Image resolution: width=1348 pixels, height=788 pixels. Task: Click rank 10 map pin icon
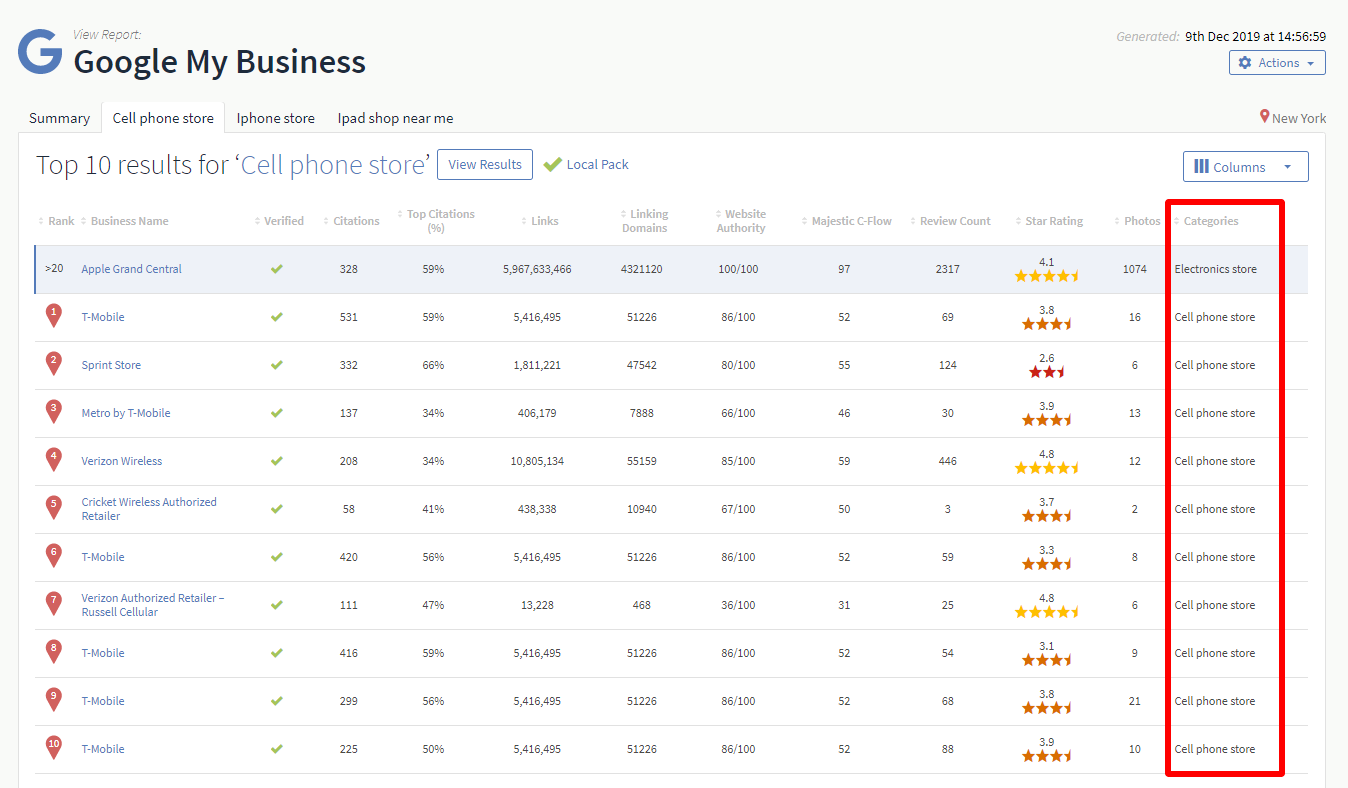[x=54, y=748]
